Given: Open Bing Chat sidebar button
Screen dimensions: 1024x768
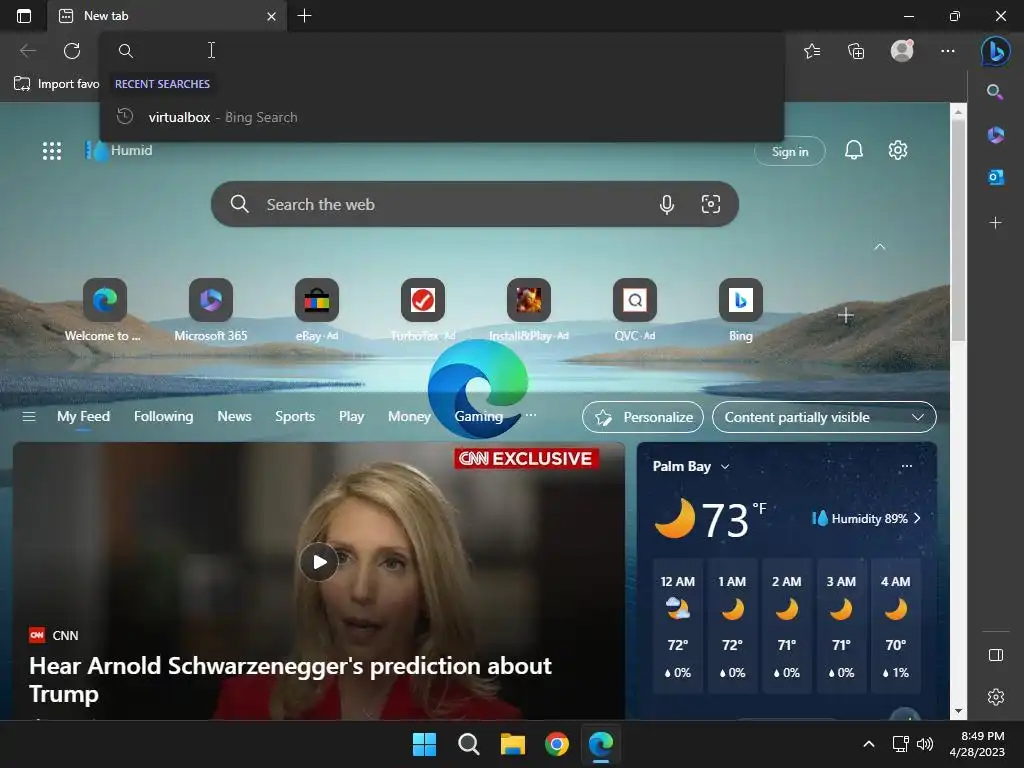Looking at the screenshot, I should pos(995,50).
